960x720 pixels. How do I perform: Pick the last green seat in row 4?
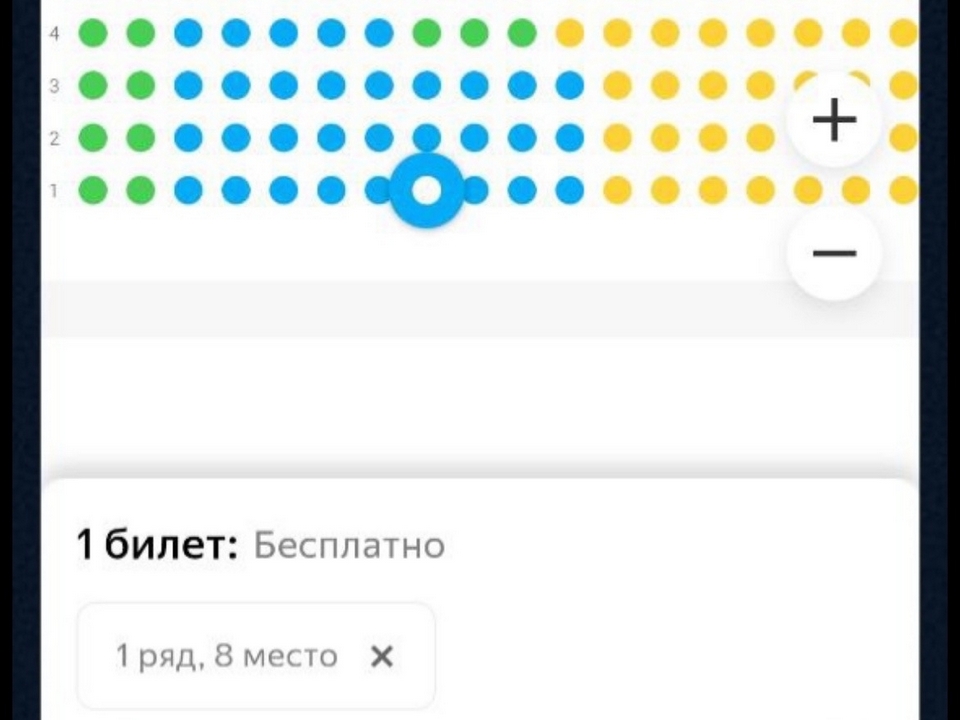522,33
